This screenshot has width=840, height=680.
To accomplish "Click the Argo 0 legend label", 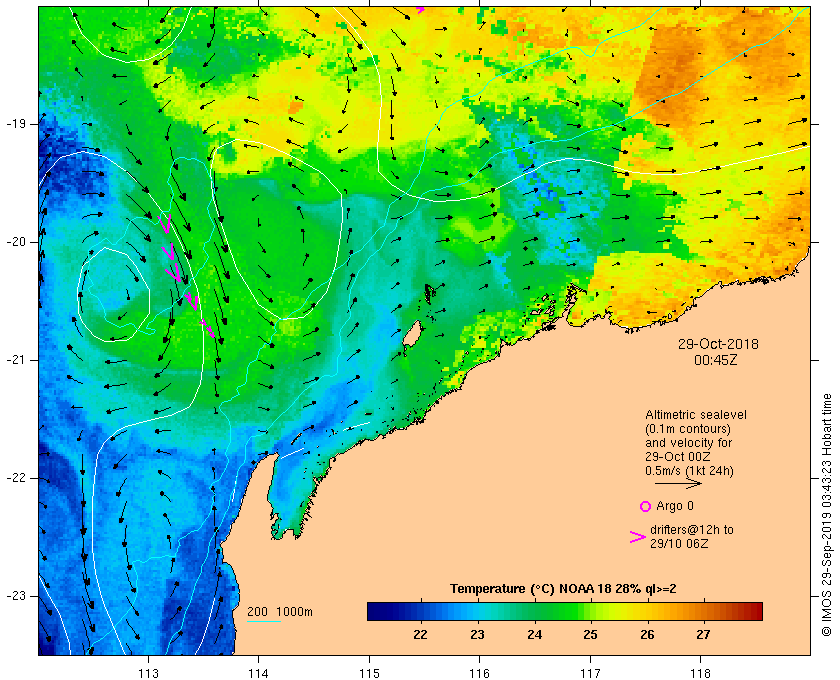I will [674, 506].
